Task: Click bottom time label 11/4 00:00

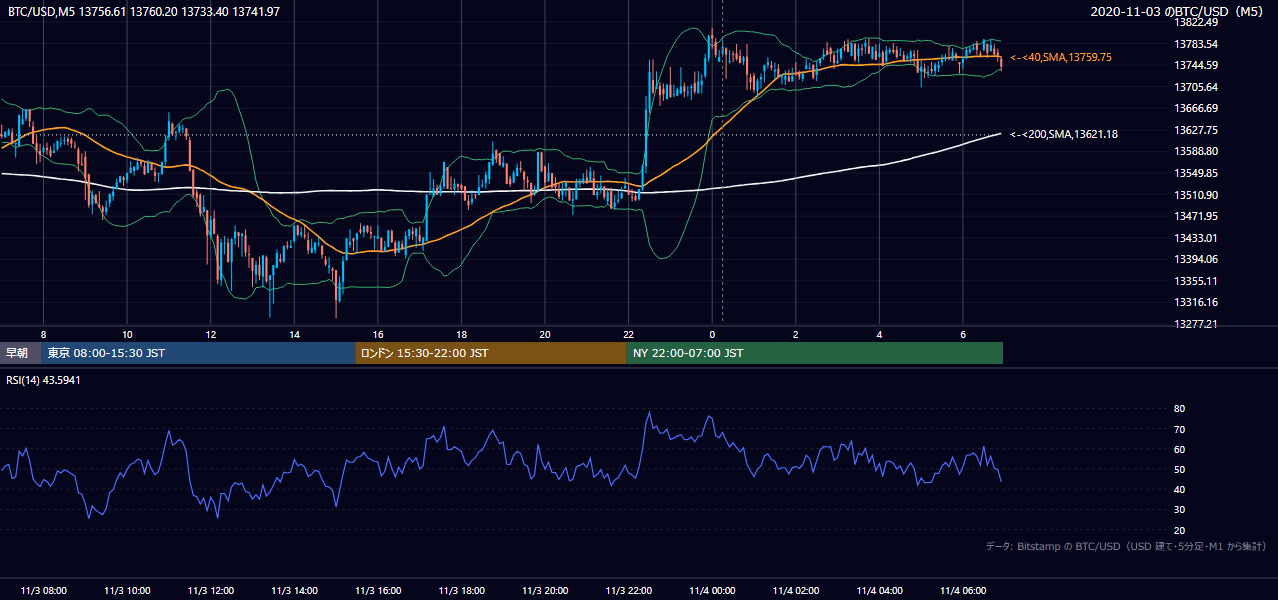Action: 712,591
